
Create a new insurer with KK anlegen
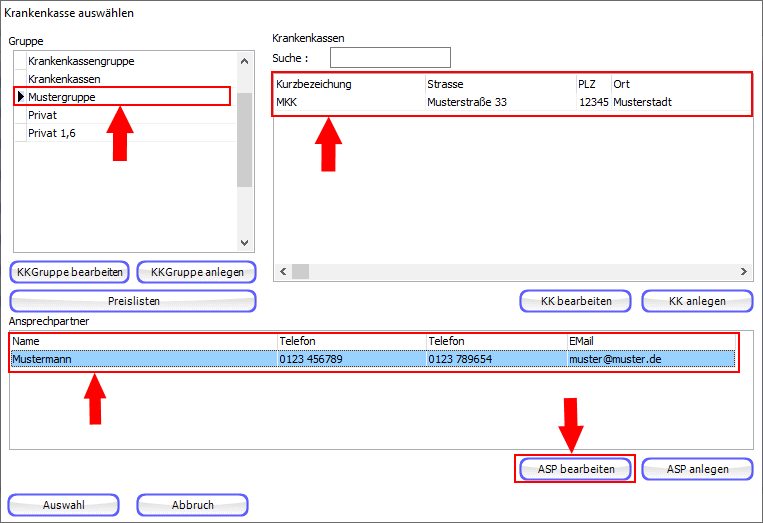pos(697,301)
